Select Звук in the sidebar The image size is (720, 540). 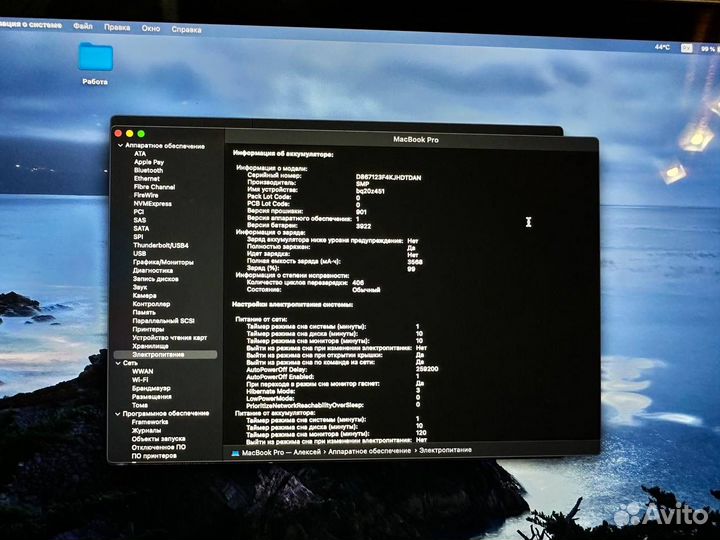coord(140,287)
